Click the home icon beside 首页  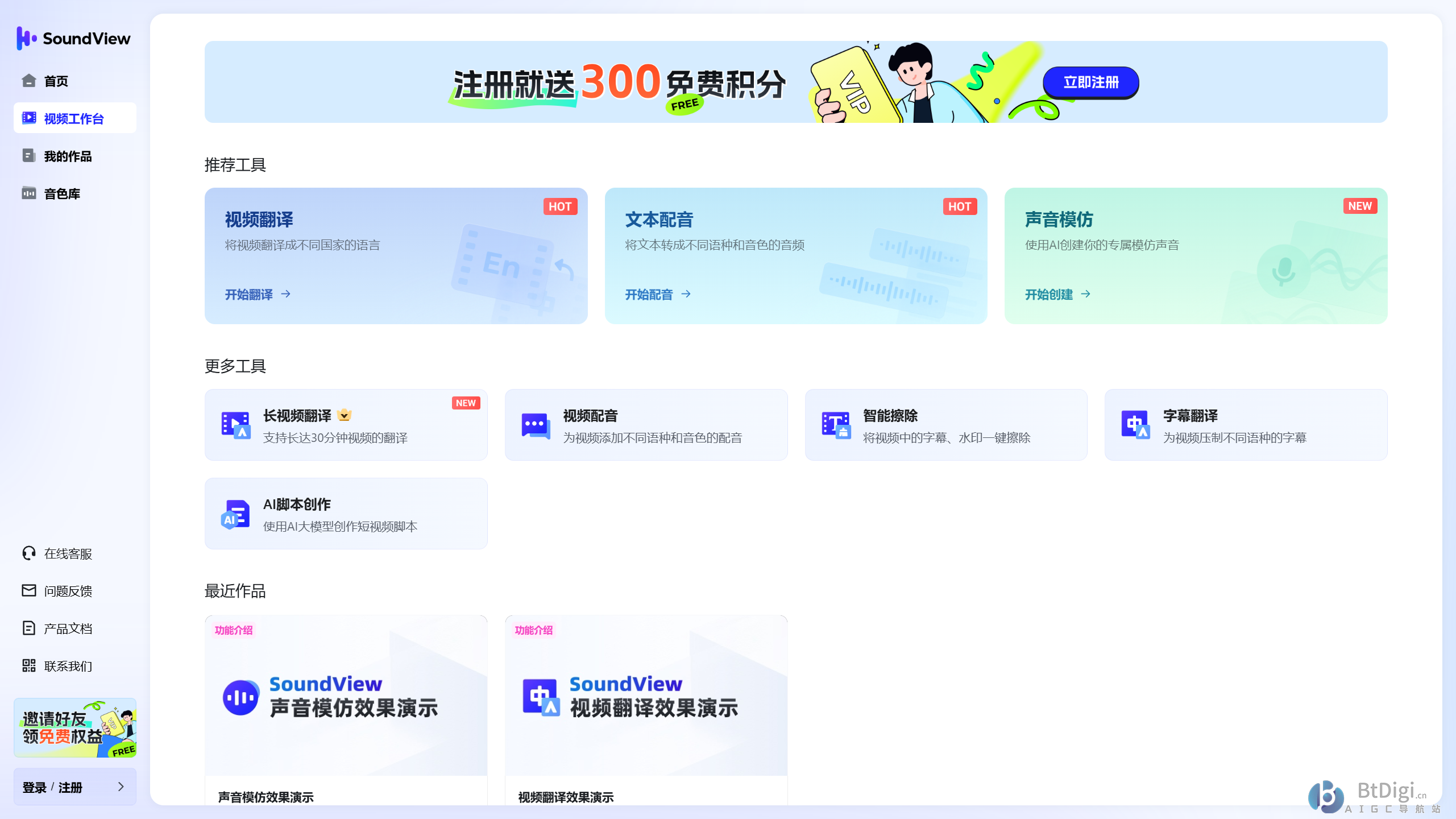29,81
